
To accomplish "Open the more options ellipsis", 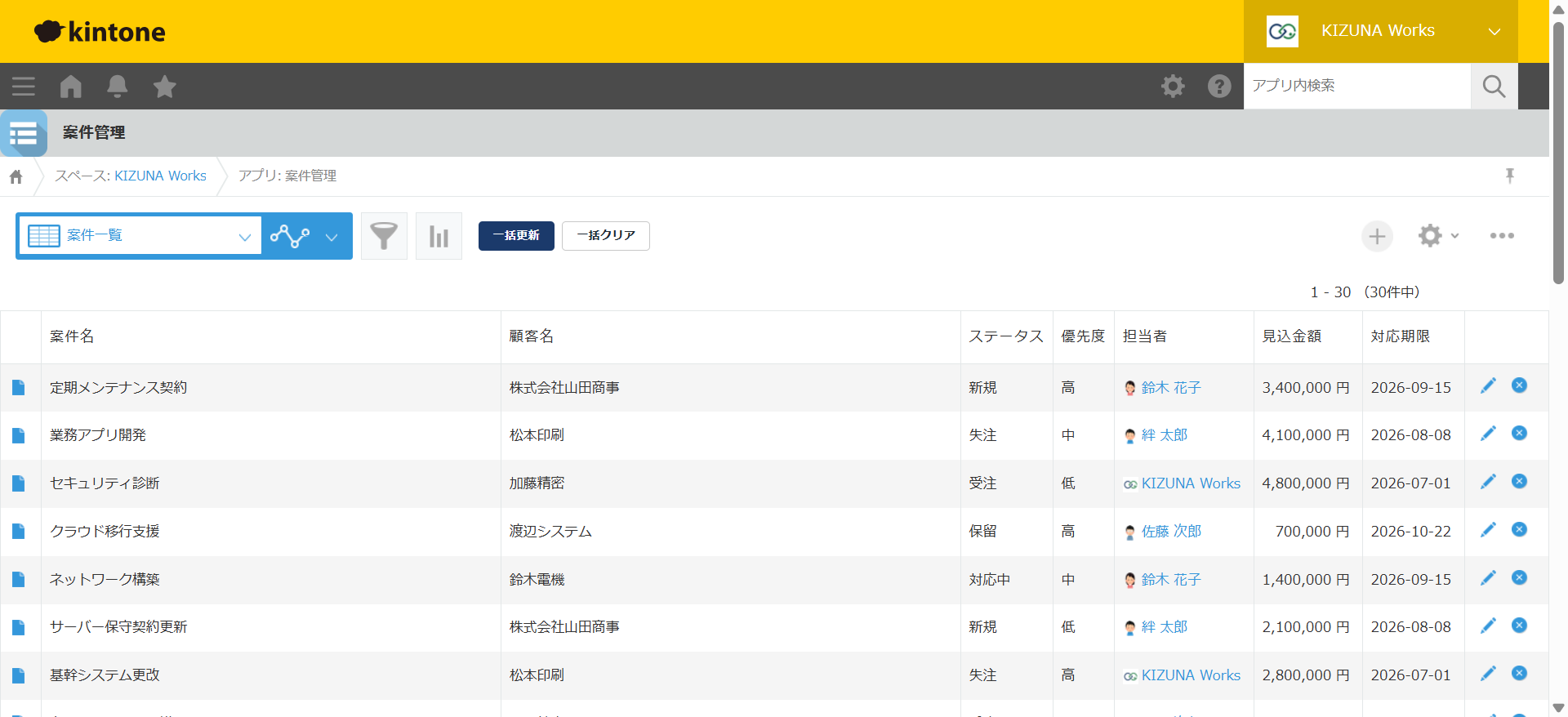I will [x=1501, y=236].
